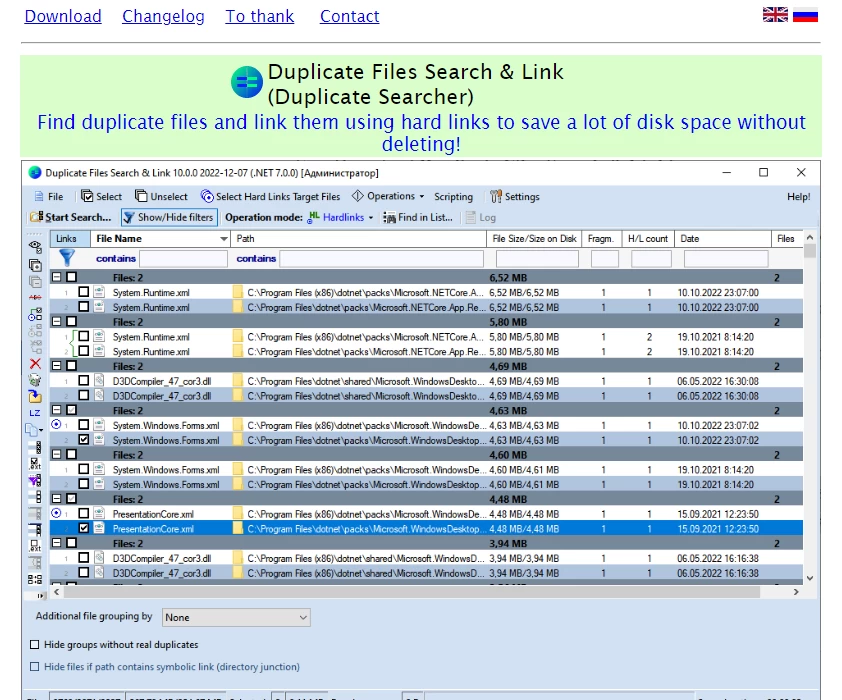Image resolution: width=842 pixels, height=700 pixels.
Task: Click the vertical scrollbar down arrow
Action: (x=810, y=578)
